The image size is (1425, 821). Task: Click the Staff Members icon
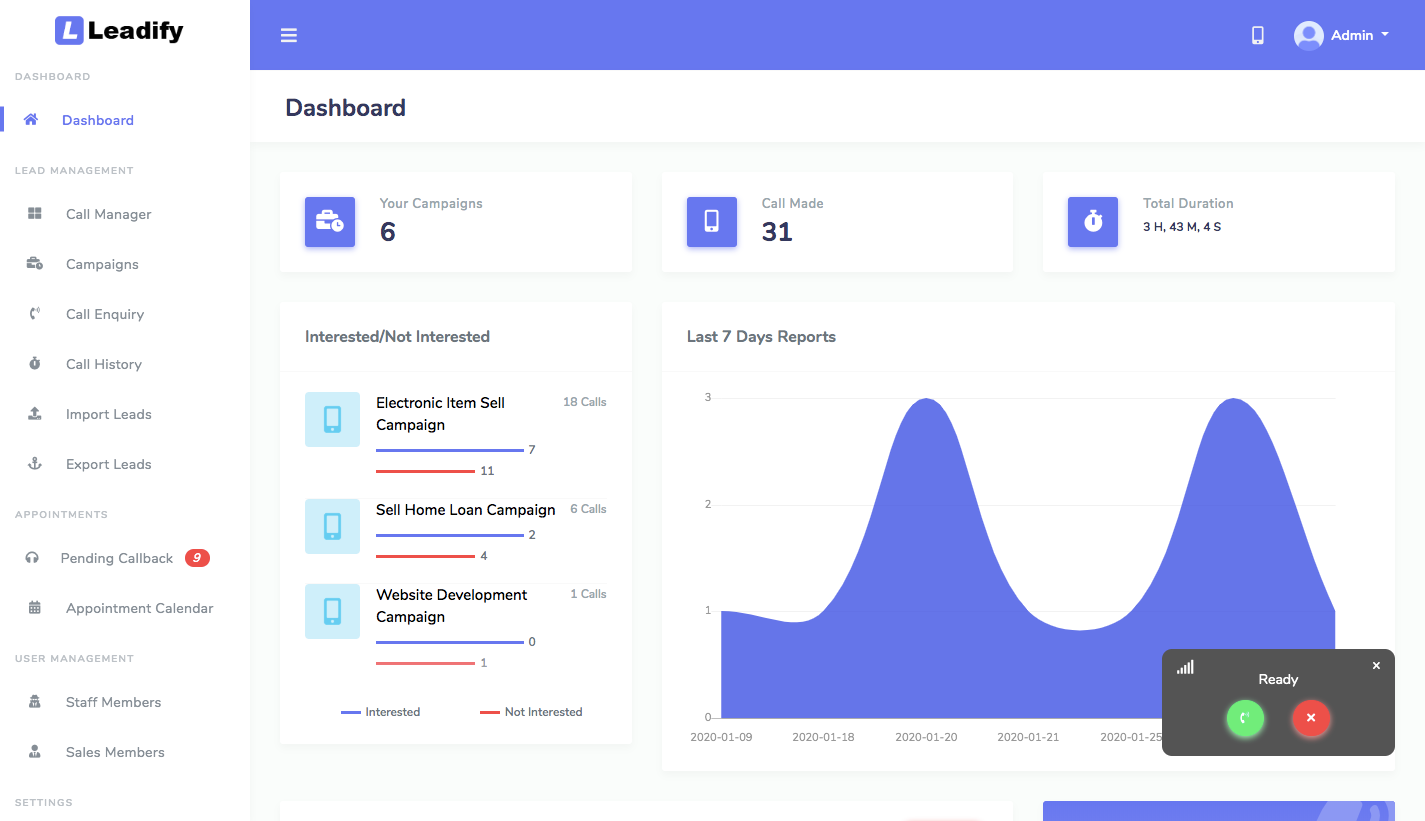point(35,702)
